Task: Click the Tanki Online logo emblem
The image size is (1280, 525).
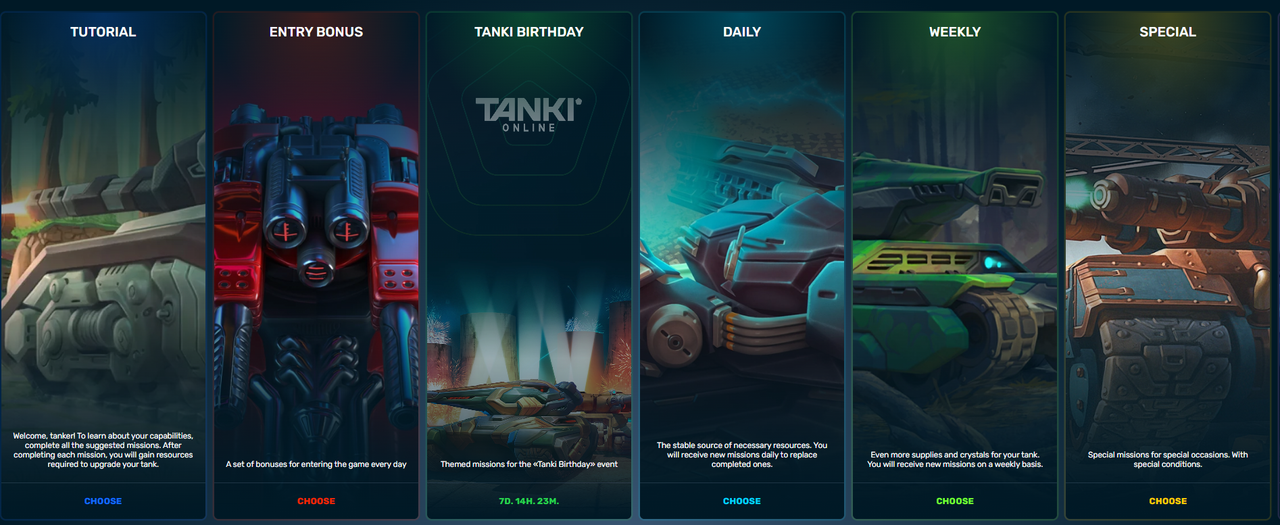Action: pos(529,113)
